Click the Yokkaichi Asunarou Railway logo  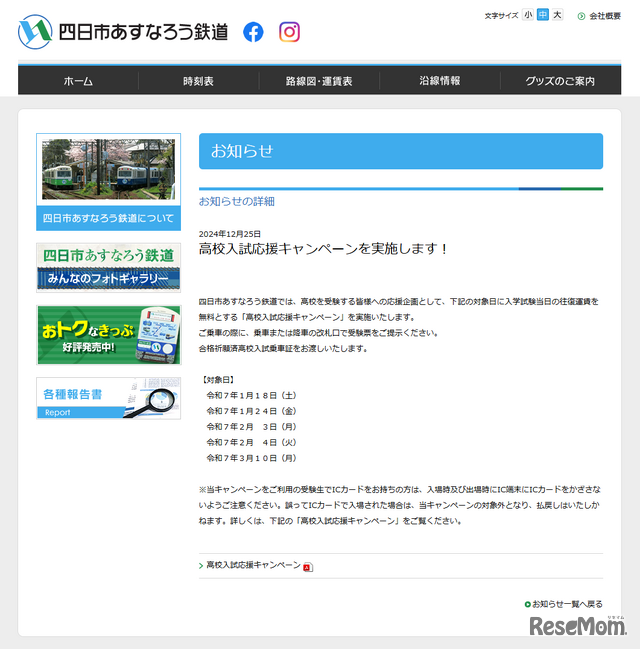pyautogui.click(x=122, y=32)
